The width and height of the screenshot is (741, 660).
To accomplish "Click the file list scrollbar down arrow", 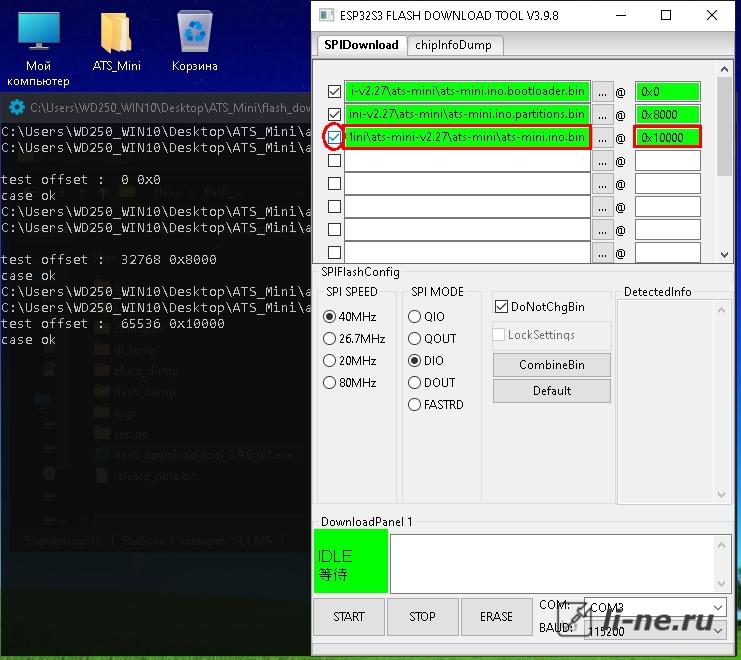I will pyautogui.click(x=724, y=255).
